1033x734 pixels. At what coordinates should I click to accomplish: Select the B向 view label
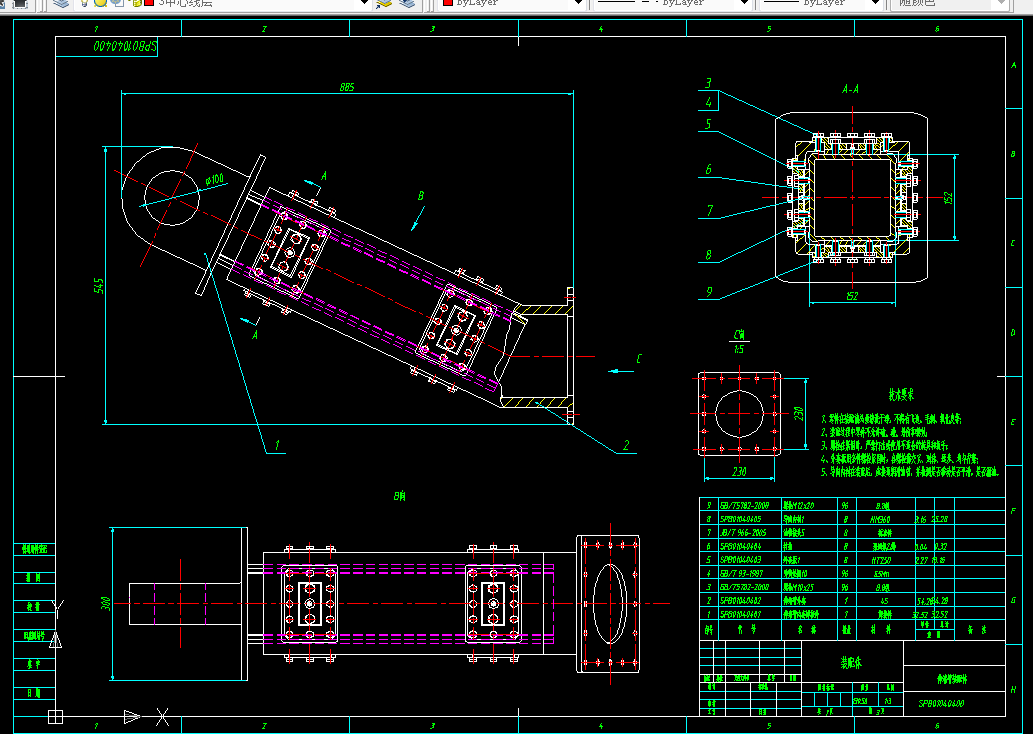point(400,496)
